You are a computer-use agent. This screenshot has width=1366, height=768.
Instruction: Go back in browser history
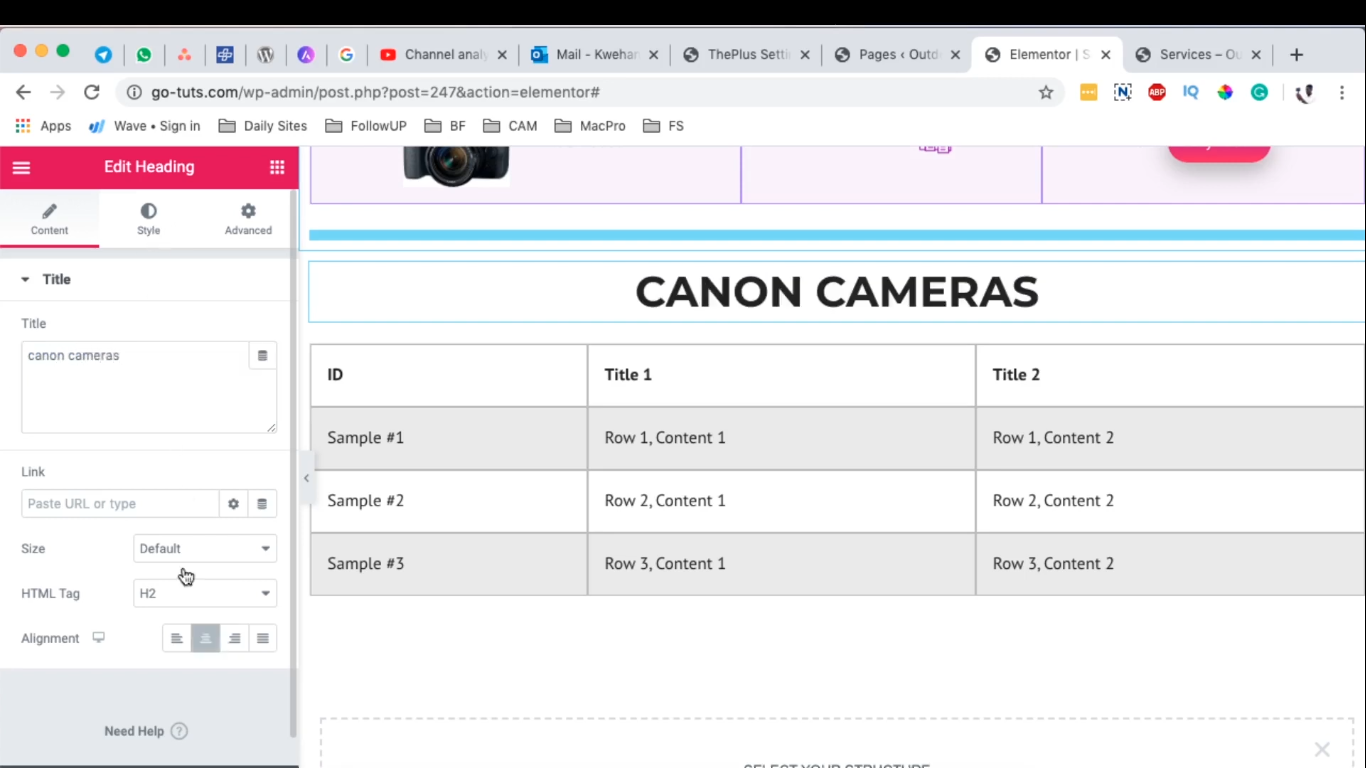click(x=23, y=92)
